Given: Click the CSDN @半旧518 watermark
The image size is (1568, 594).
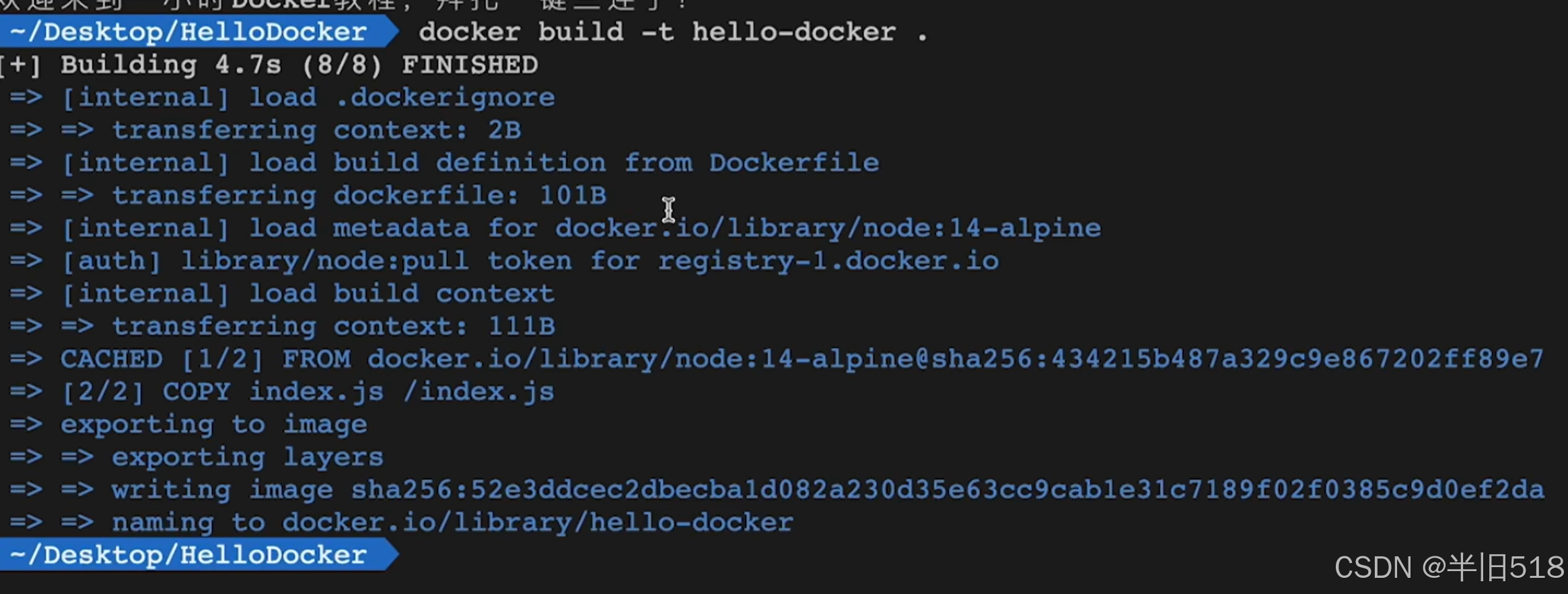Looking at the screenshot, I should pos(1450,567).
